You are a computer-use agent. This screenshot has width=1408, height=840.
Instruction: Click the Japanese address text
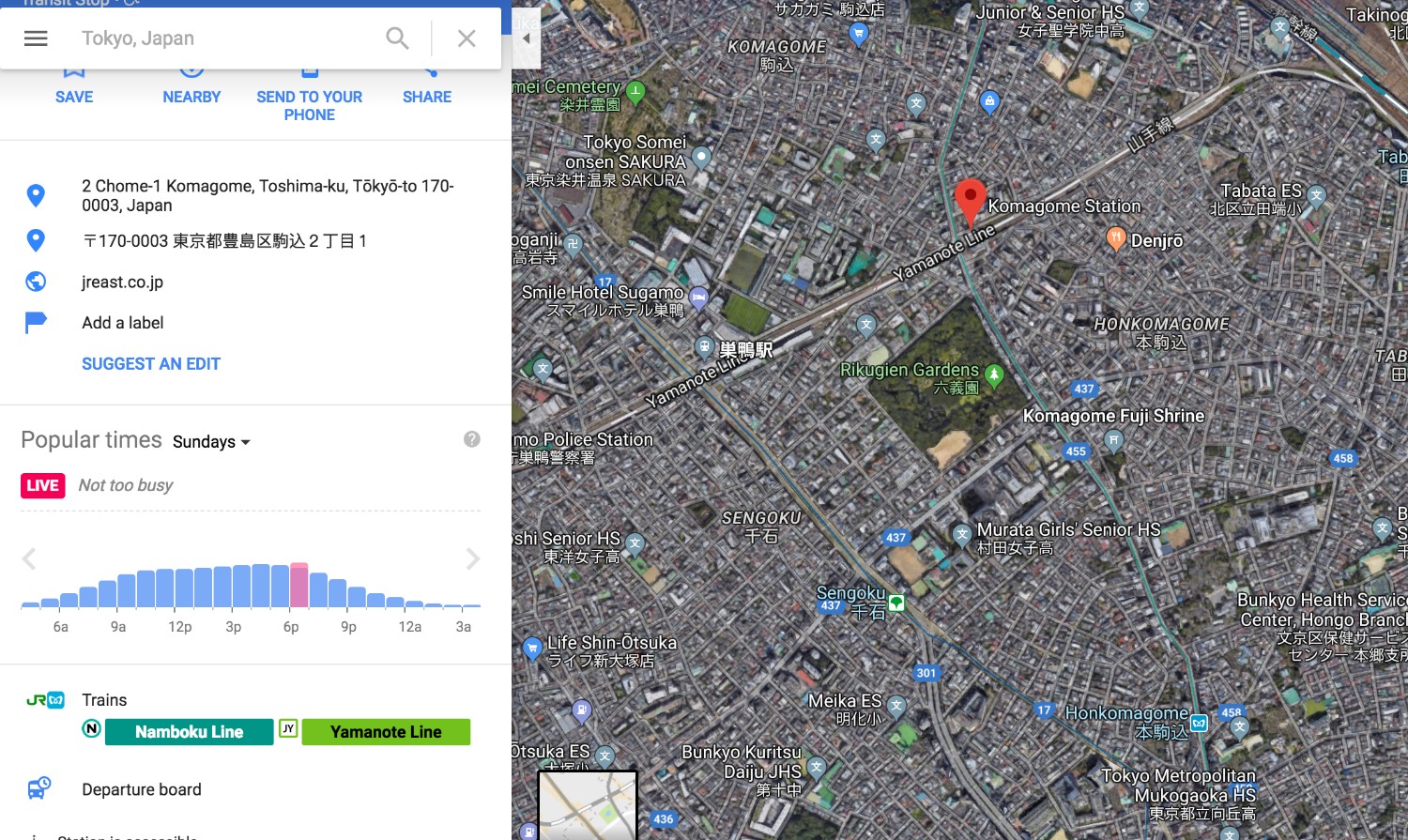point(224,241)
